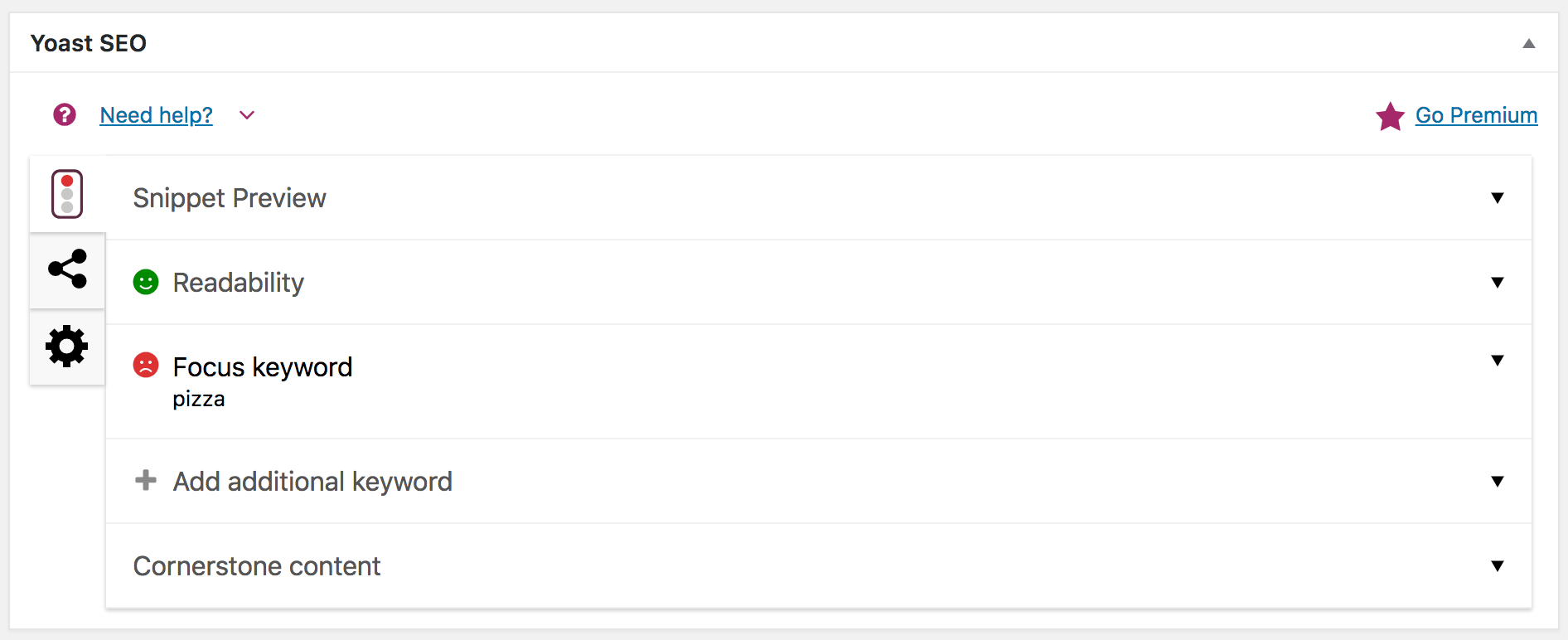Expand the Add additional keyword arrow
This screenshot has height=640, width=1568.
pos(1498,482)
